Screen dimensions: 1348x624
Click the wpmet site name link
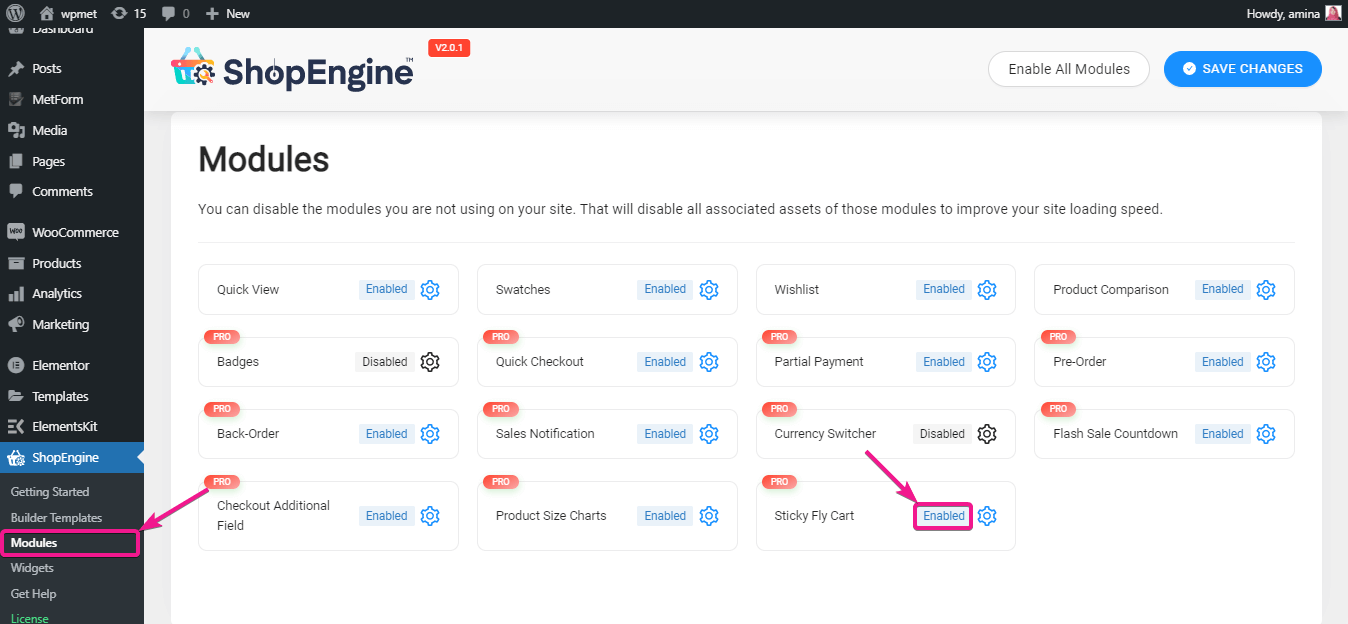69,14
